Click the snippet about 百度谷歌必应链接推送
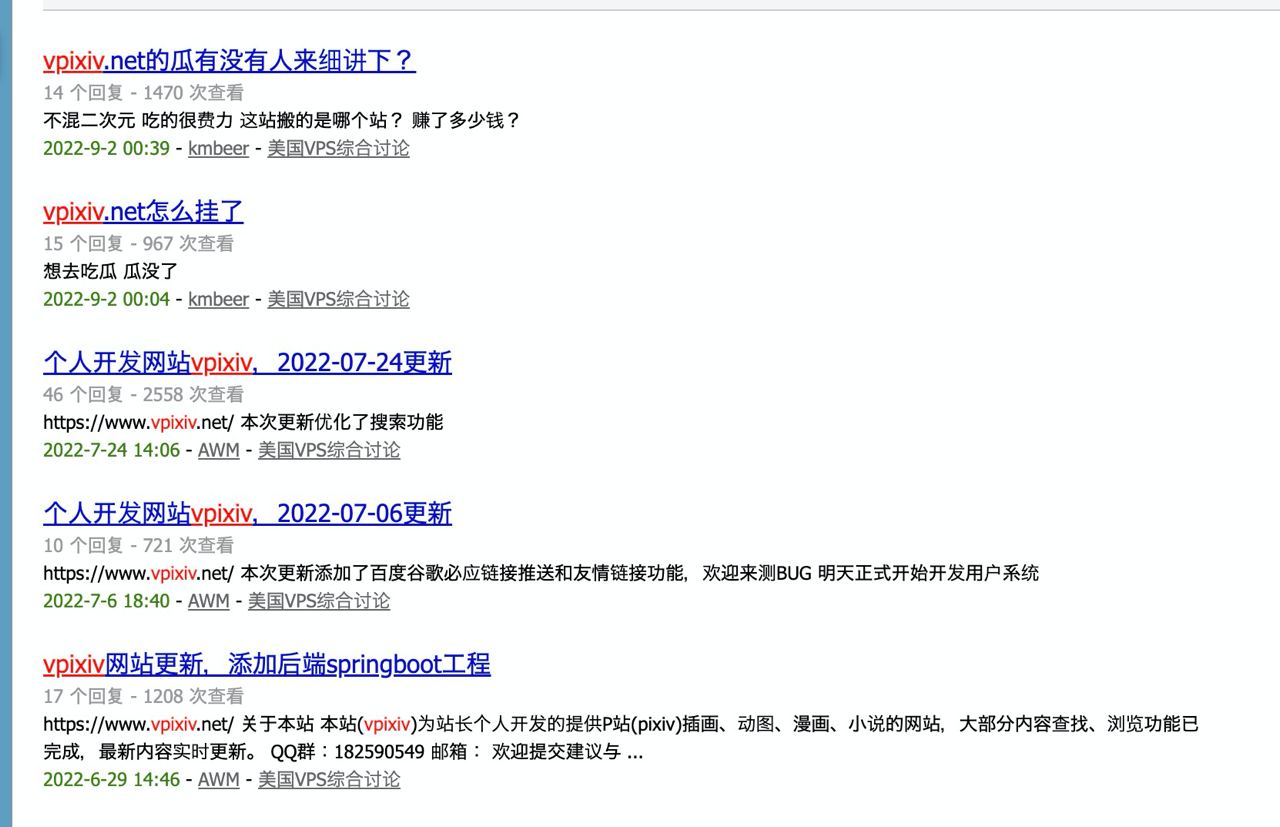This screenshot has height=827, width=1280. [x=541, y=574]
